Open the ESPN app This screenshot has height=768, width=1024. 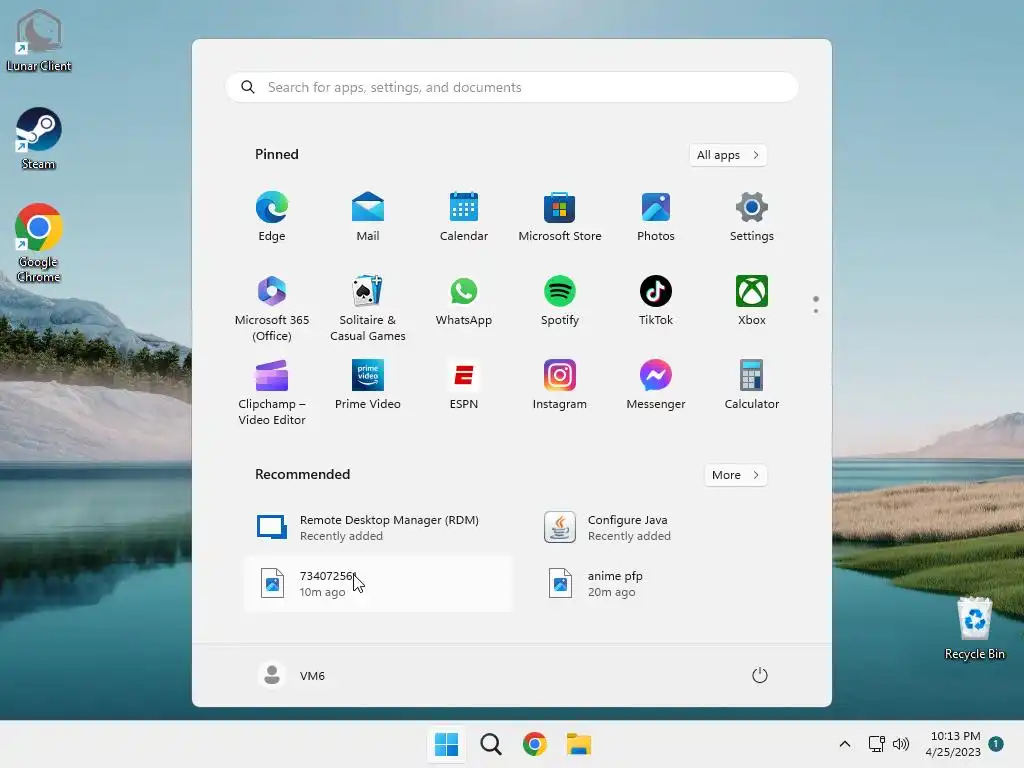[x=464, y=384]
